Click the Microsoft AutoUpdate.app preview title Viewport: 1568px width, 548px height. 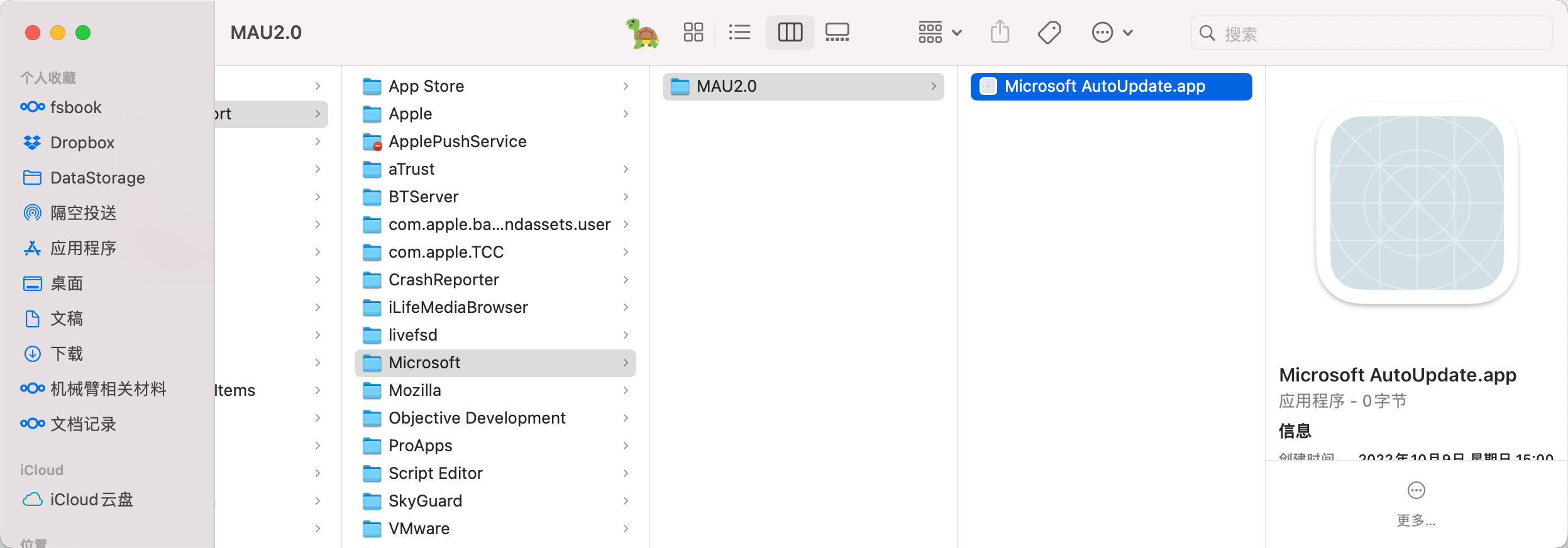(x=1398, y=375)
